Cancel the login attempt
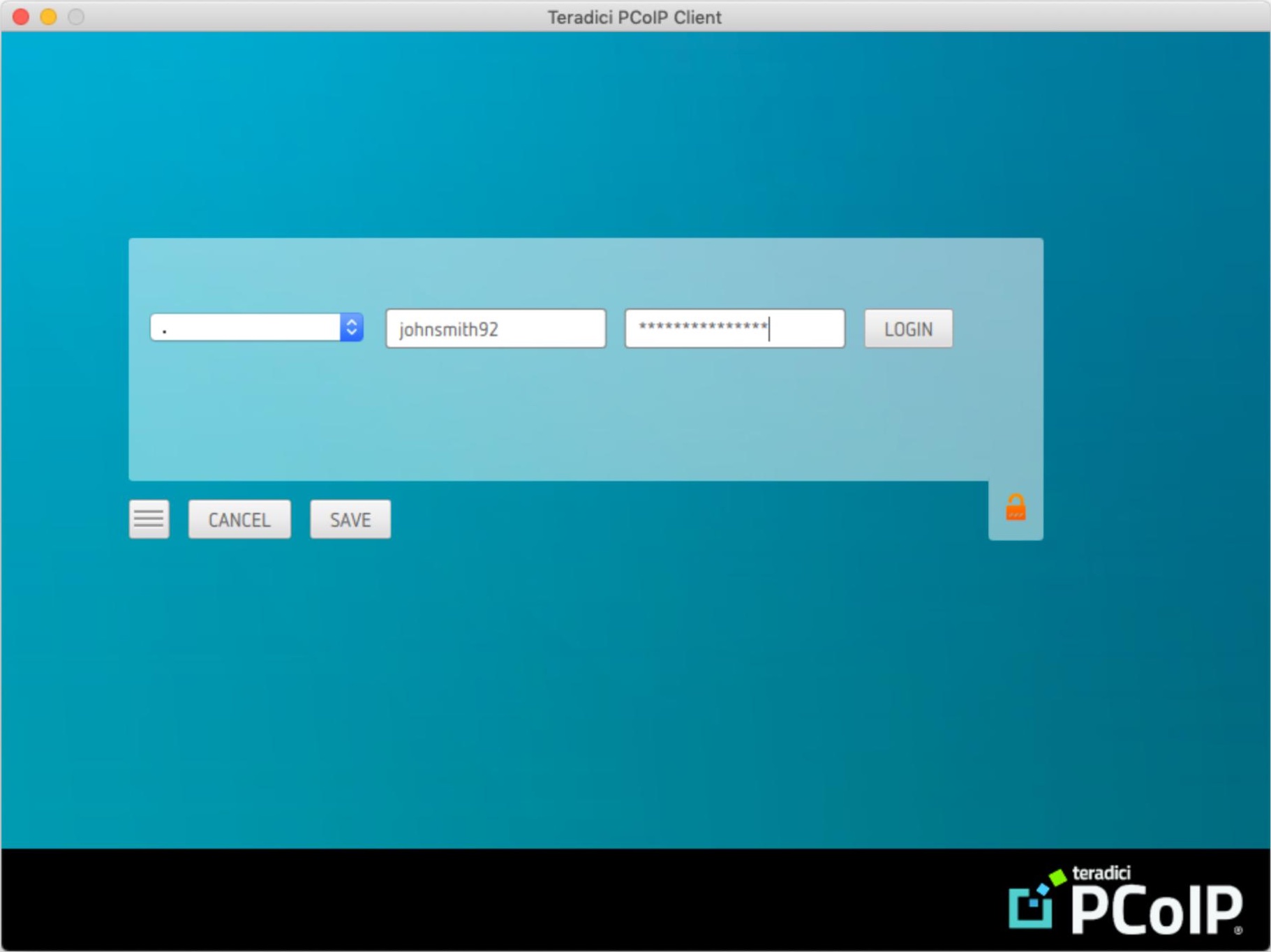The height and width of the screenshot is (952, 1271). click(x=239, y=519)
